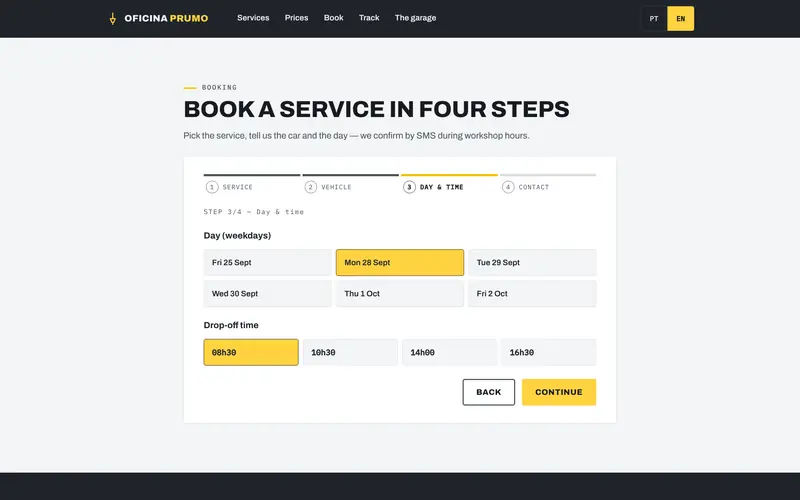Pick the 08h30 drop-off time
Image resolution: width=800 pixels, height=500 pixels.
[251, 353]
